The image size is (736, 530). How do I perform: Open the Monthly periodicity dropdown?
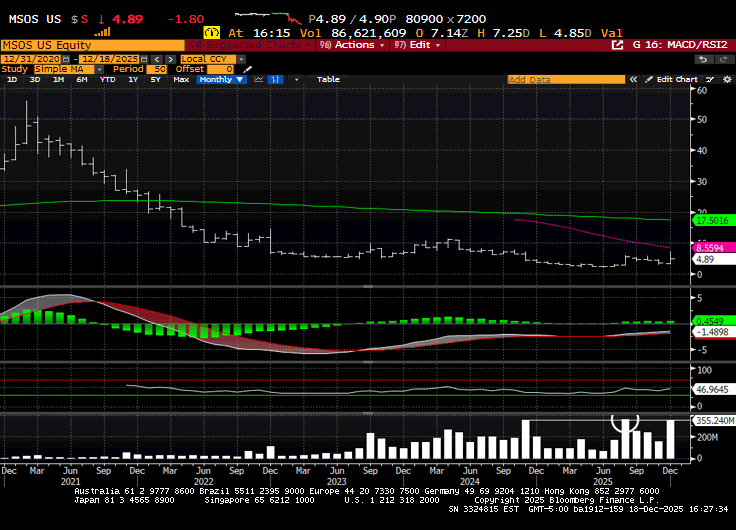click(221, 79)
